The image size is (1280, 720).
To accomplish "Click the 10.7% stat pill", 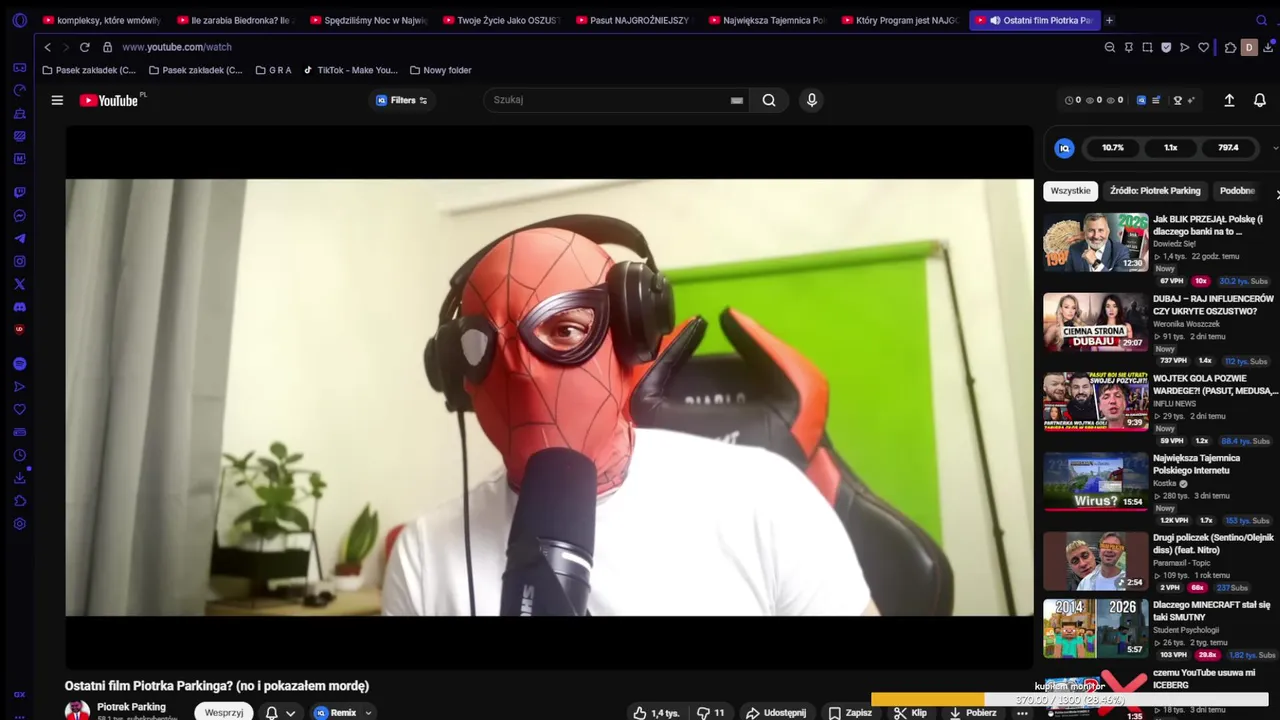I will pyautogui.click(x=1113, y=148).
